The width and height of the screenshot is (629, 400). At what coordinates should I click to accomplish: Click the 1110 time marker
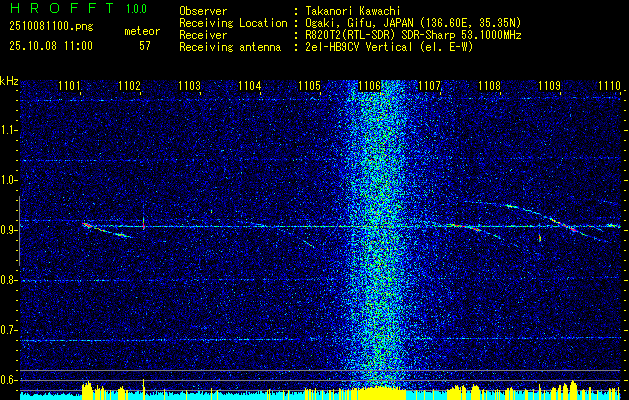(609, 86)
